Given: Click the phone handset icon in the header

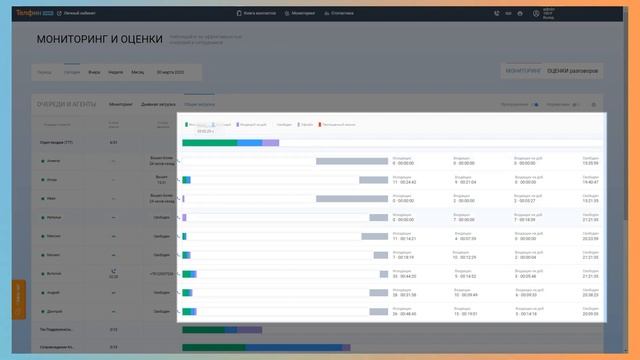Looking at the screenshot, I should 497,13.
